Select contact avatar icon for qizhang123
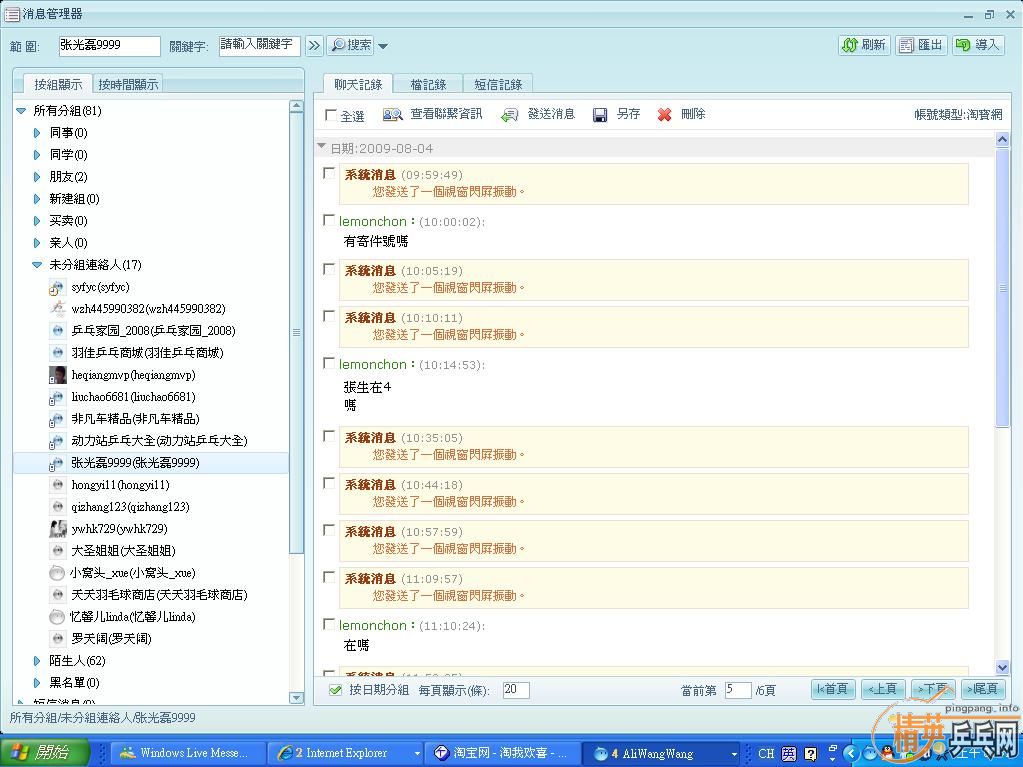This screenshot has width=1023, height=767. pyautogui.click(x=57, y=507)
